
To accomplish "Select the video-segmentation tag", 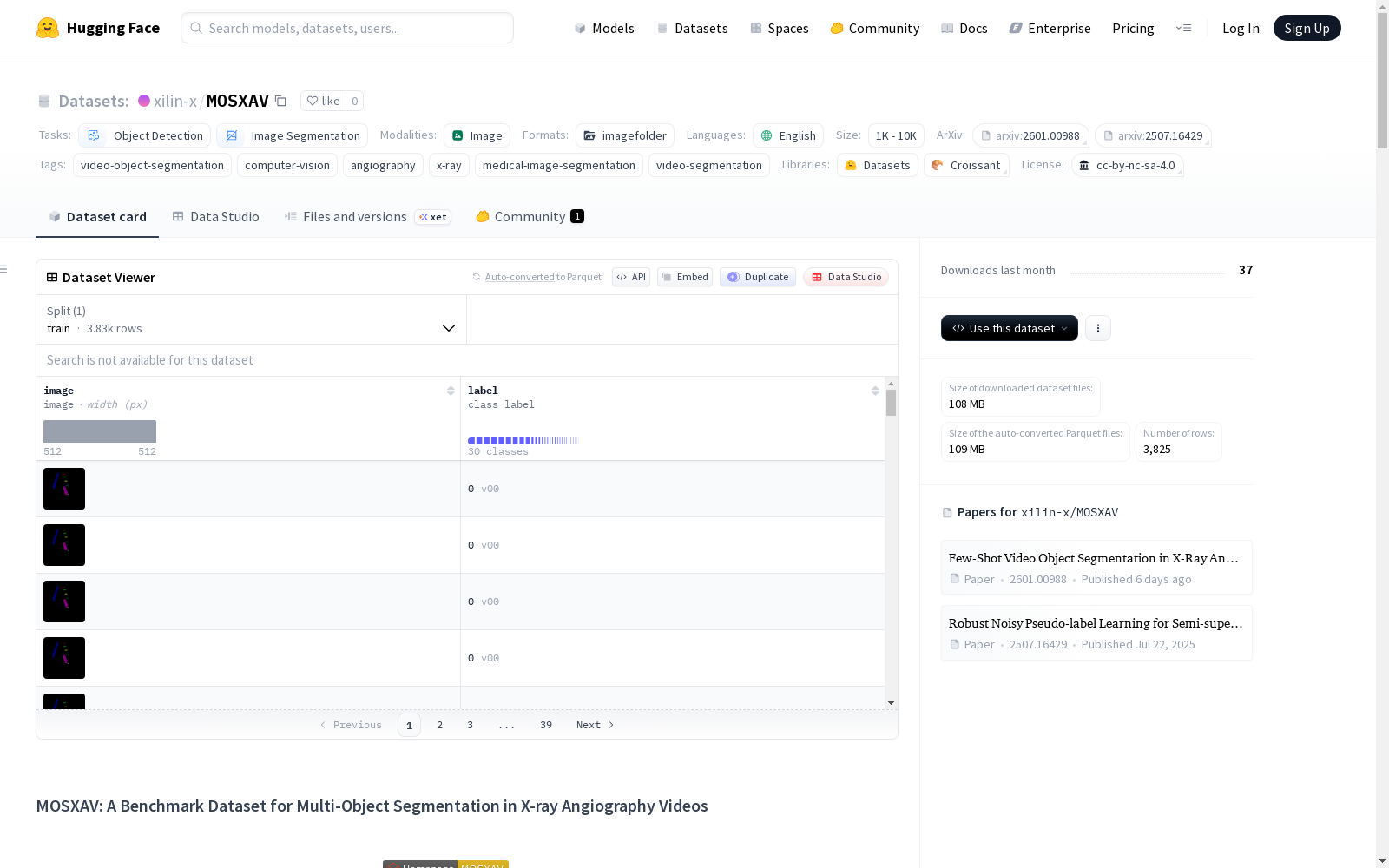I will [x=709, y=165].
